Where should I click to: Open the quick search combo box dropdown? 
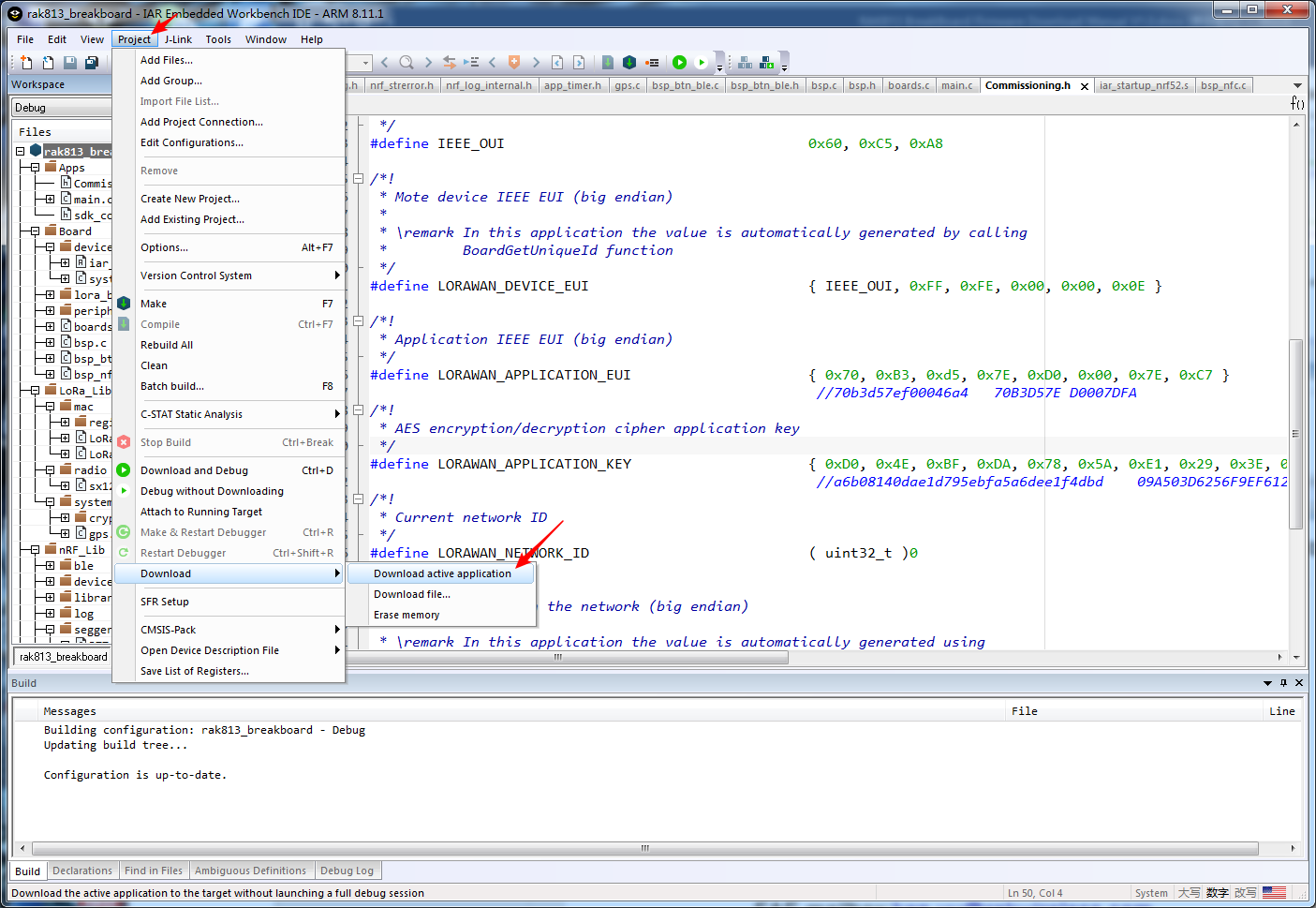(x=365, y=63)
